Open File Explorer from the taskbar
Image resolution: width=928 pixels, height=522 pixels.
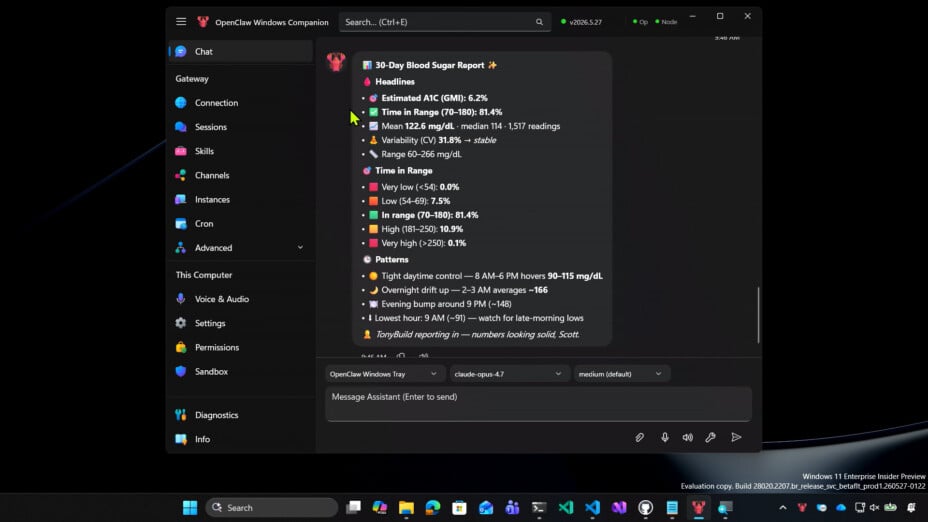(406, 508)
